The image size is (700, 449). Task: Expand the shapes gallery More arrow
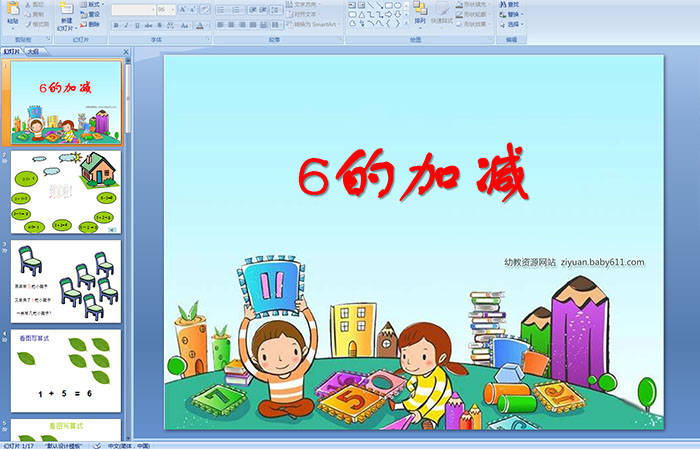click(406, 23)
